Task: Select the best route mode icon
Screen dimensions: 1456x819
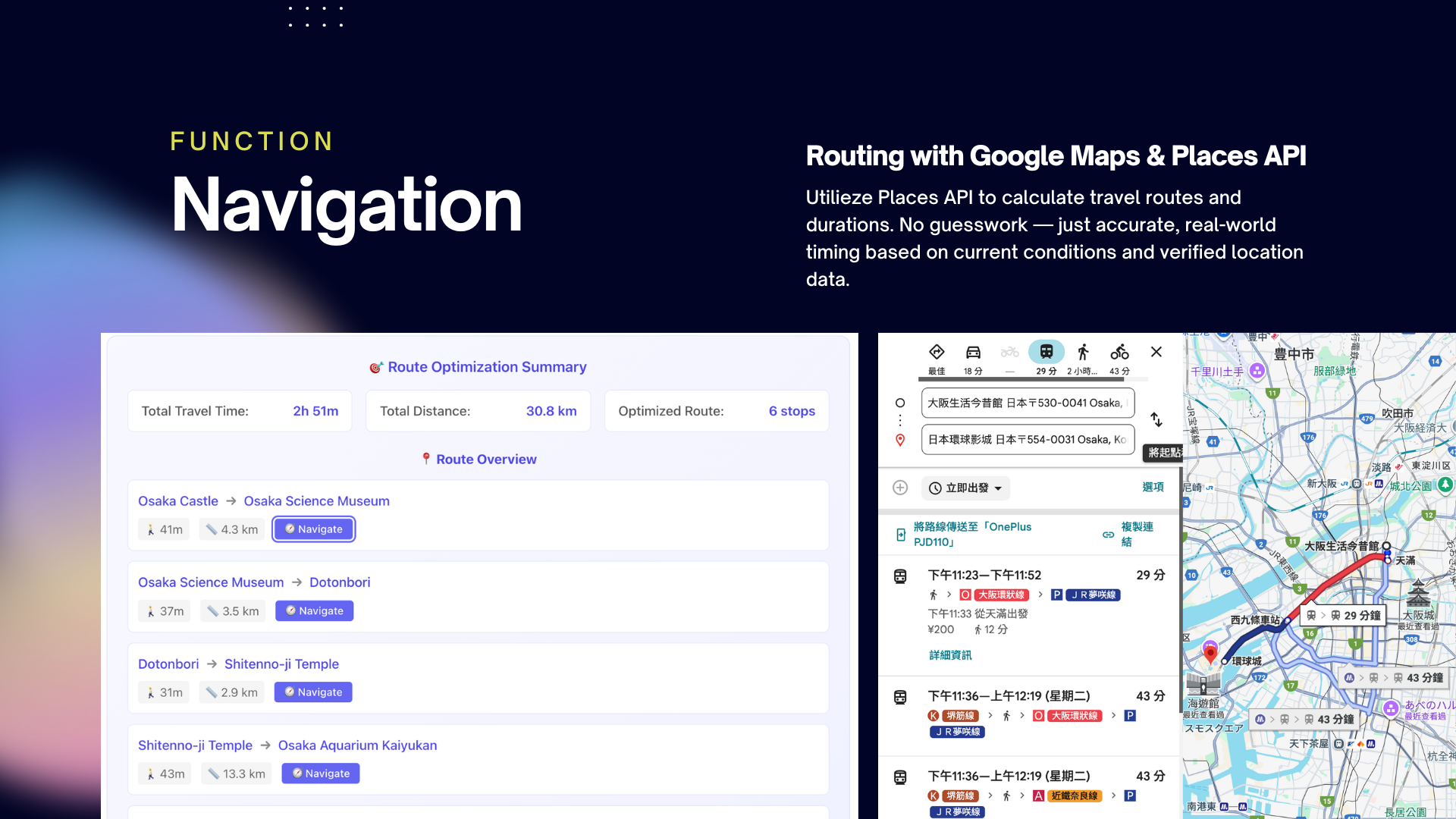Action: click(x=937, y=353)
